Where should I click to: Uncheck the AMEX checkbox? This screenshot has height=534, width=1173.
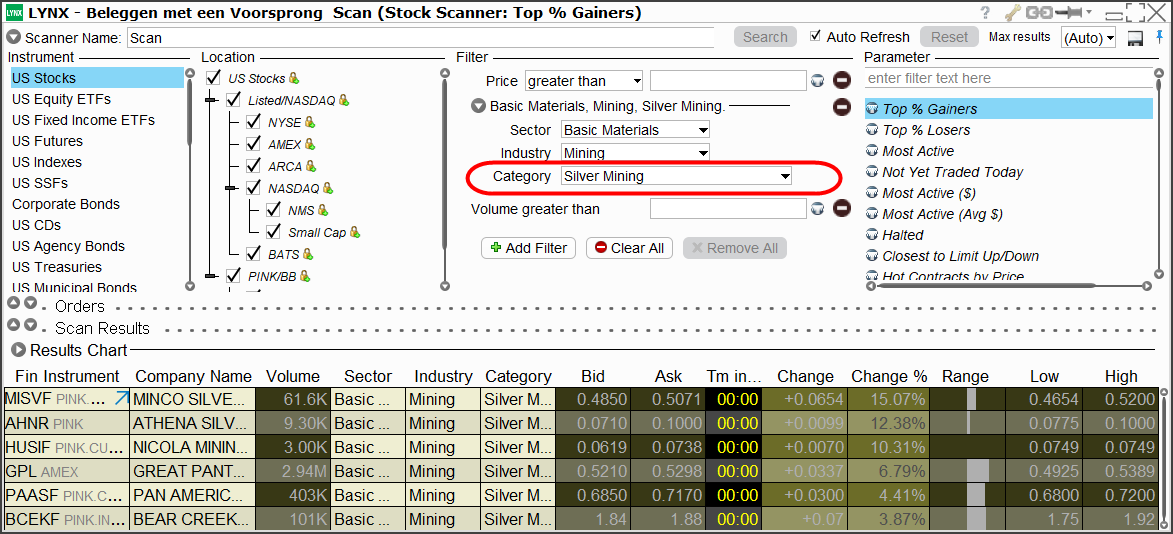coord(254,144)
